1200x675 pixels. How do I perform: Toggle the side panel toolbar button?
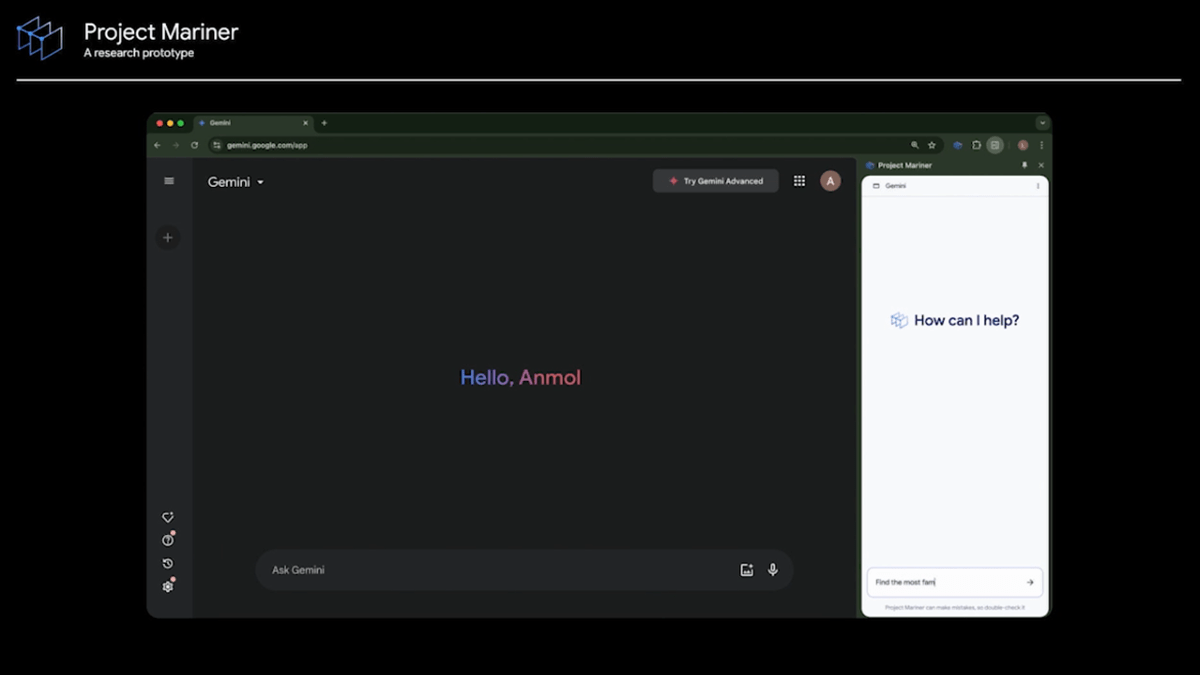995,145
